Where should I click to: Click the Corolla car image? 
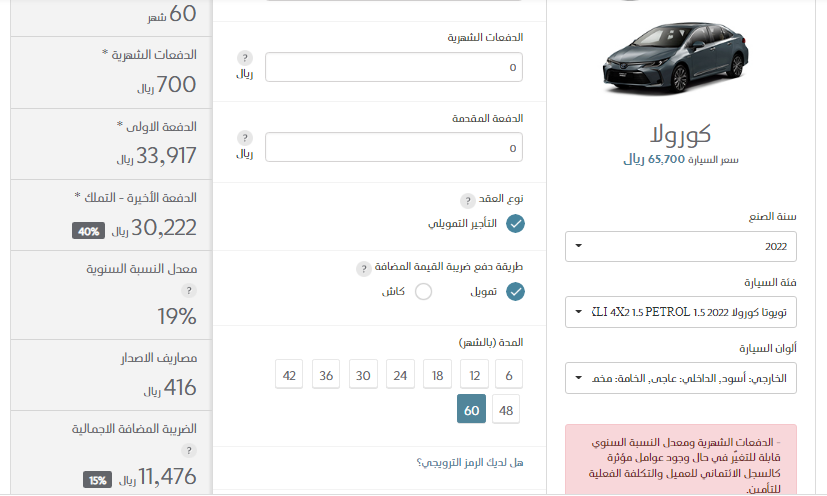[676, 57]
